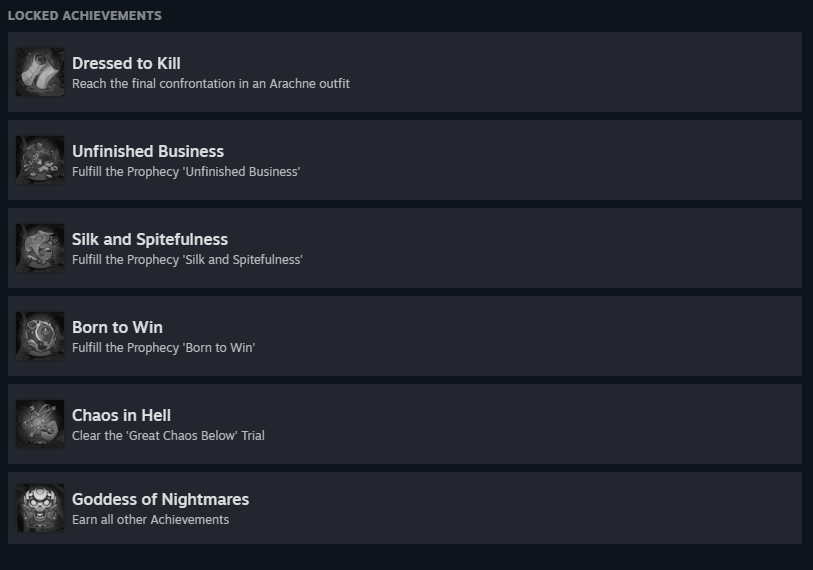Image resolution: width=813 pixels, height=570 pixels.
Task: Select the 'Silk and Spitefulness' title text
Action: (x=150, y=240)
